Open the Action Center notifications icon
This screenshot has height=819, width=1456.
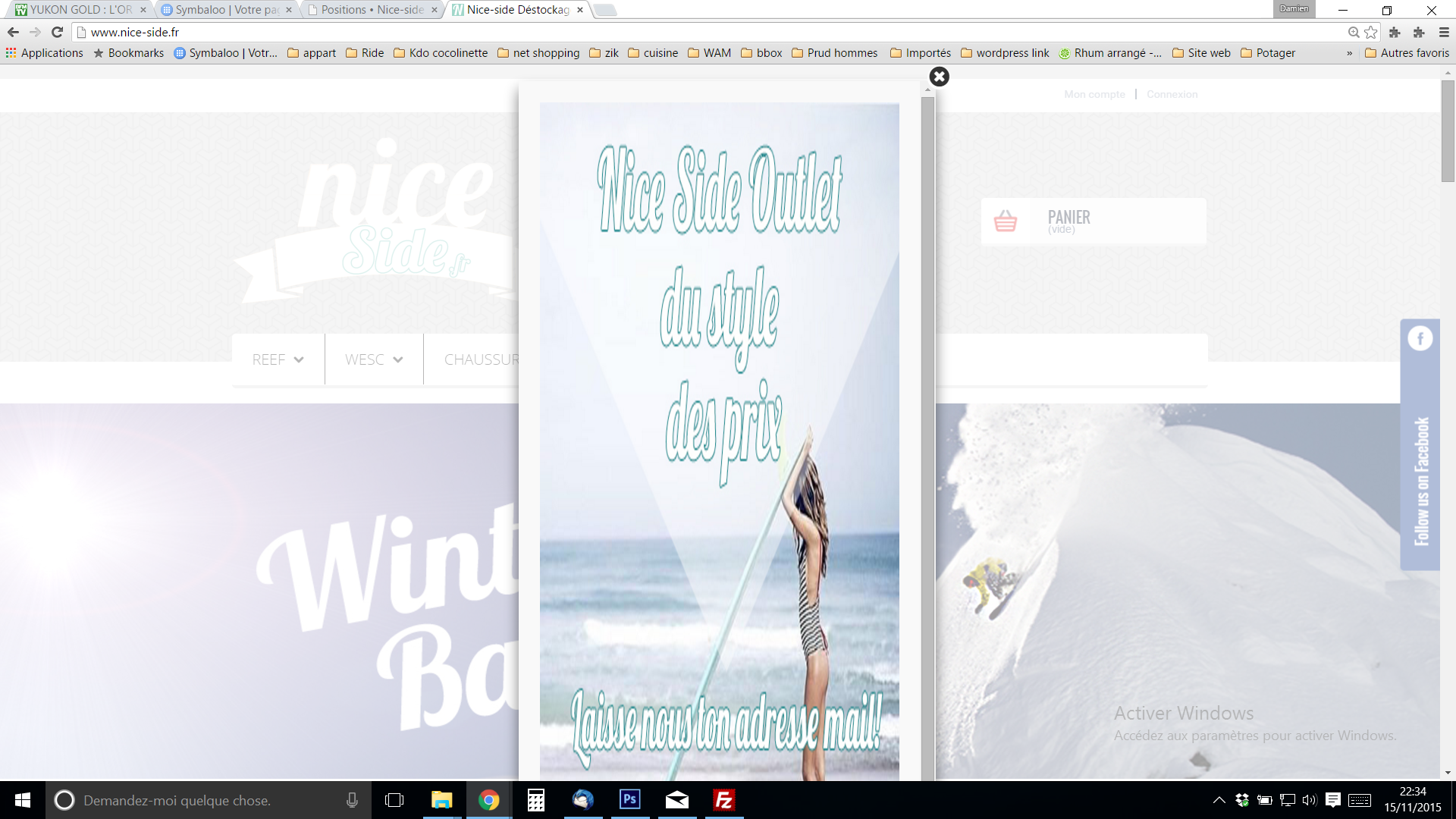point(1332,800)
